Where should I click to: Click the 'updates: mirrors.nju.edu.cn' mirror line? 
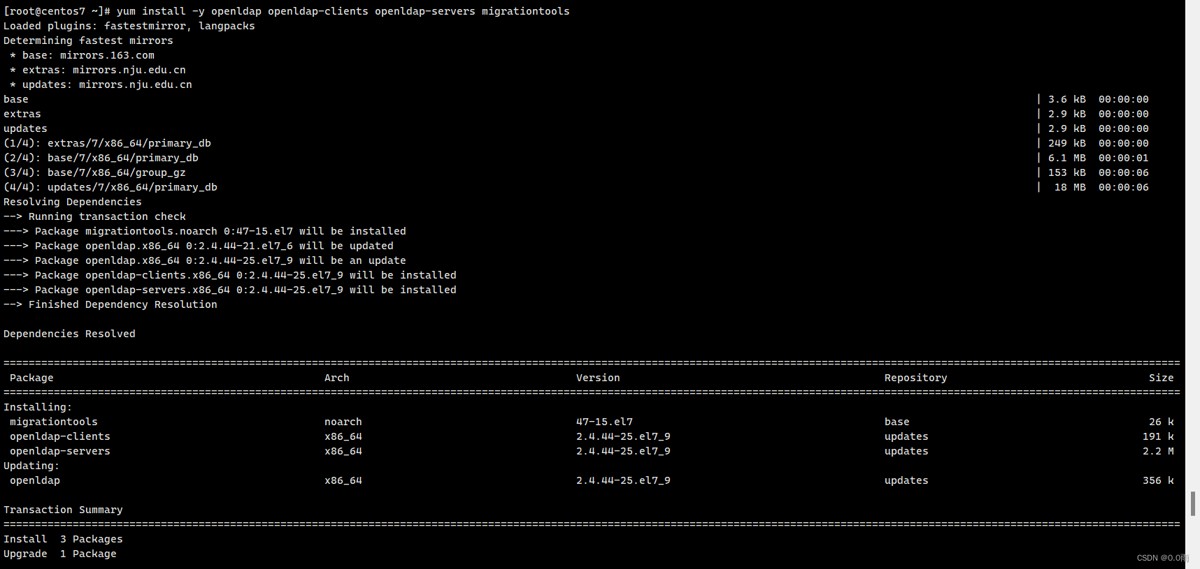coord(101,85)
